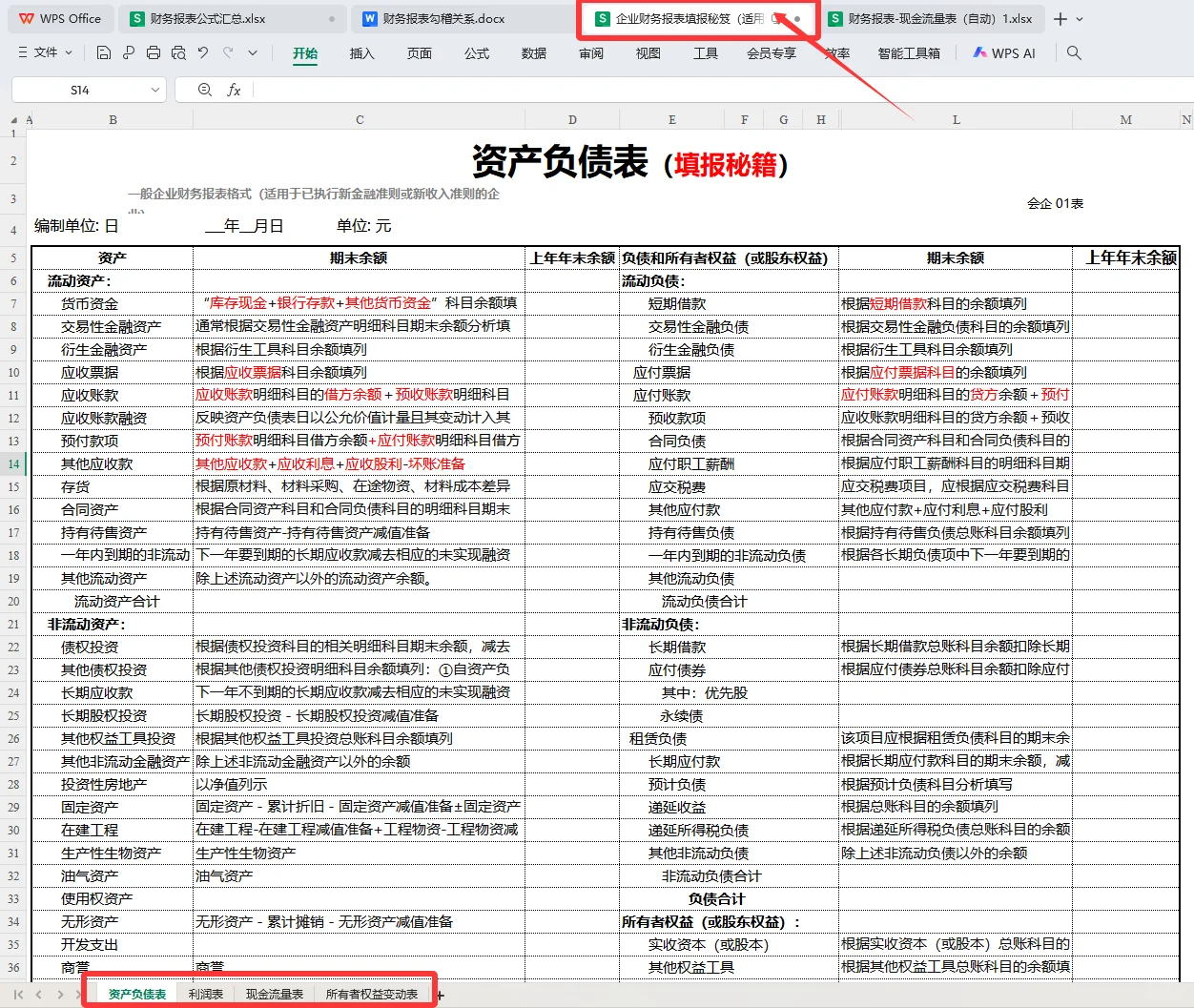
Task: Click the zoom magnifier icon beside formula bar
Action: click(x=204, y=90)
